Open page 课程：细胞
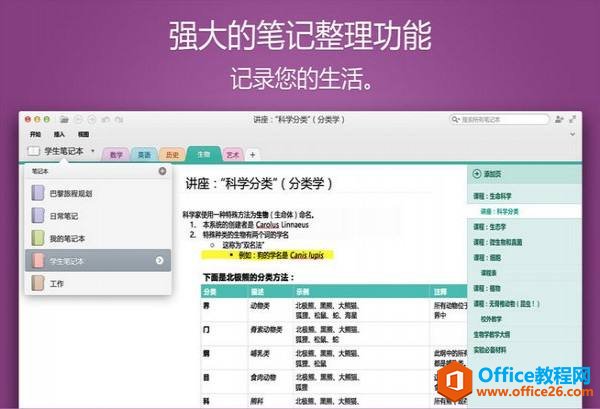Screen dimensions: 600x409 (x=524, y=257)
